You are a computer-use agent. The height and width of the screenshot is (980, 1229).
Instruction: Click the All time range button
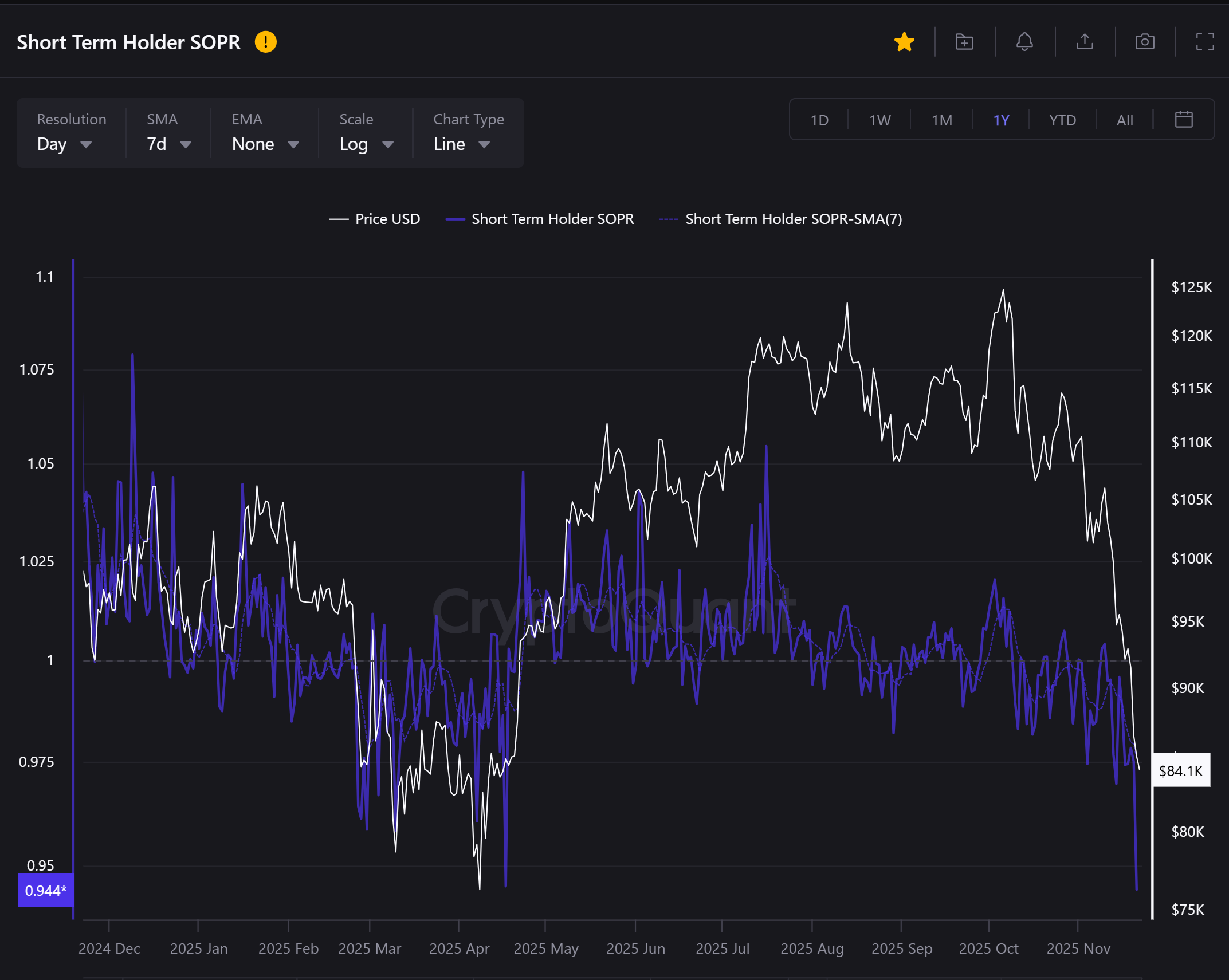point(1124,120)
